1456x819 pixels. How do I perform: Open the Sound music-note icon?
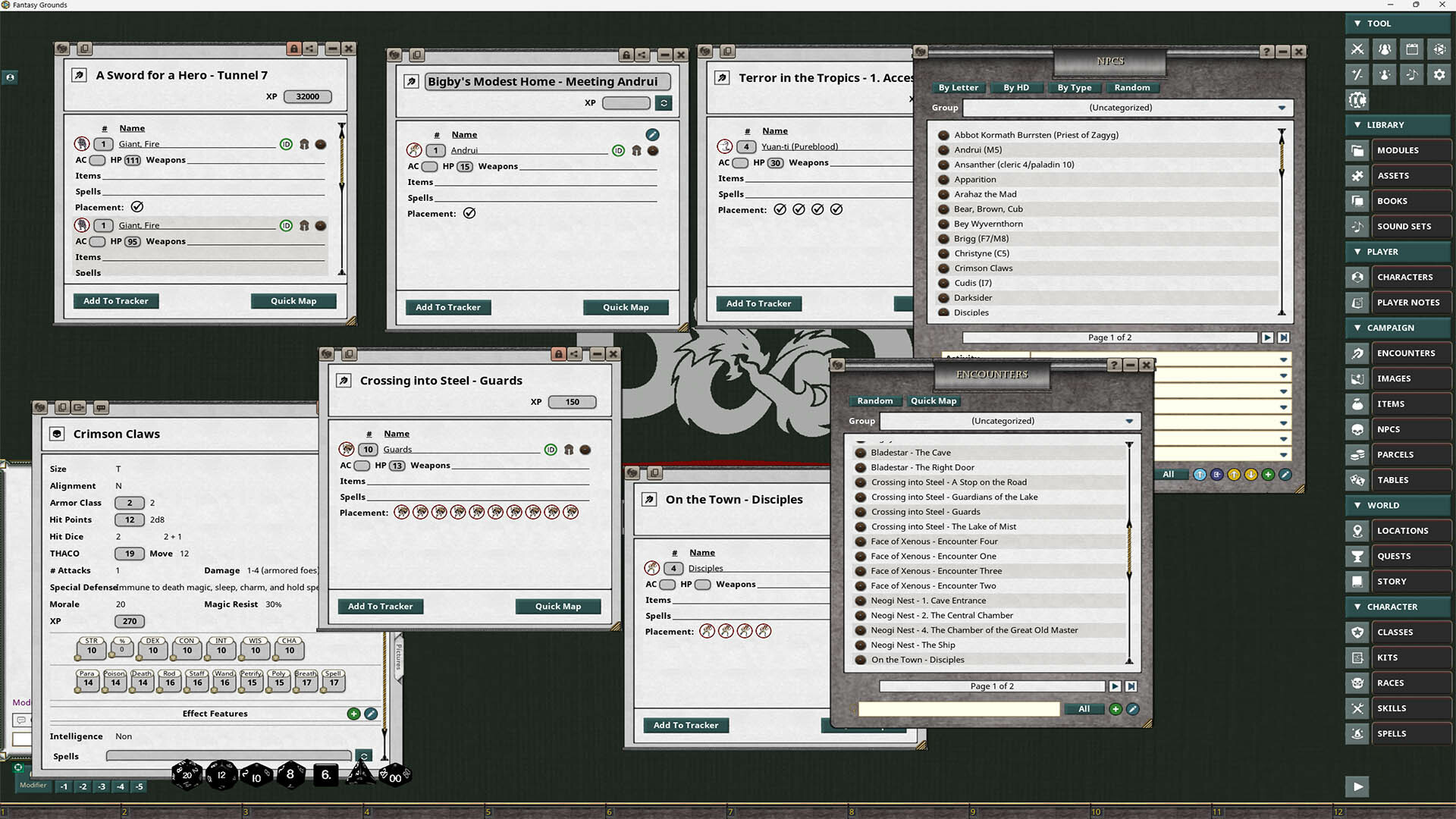tap(1411, 74)
